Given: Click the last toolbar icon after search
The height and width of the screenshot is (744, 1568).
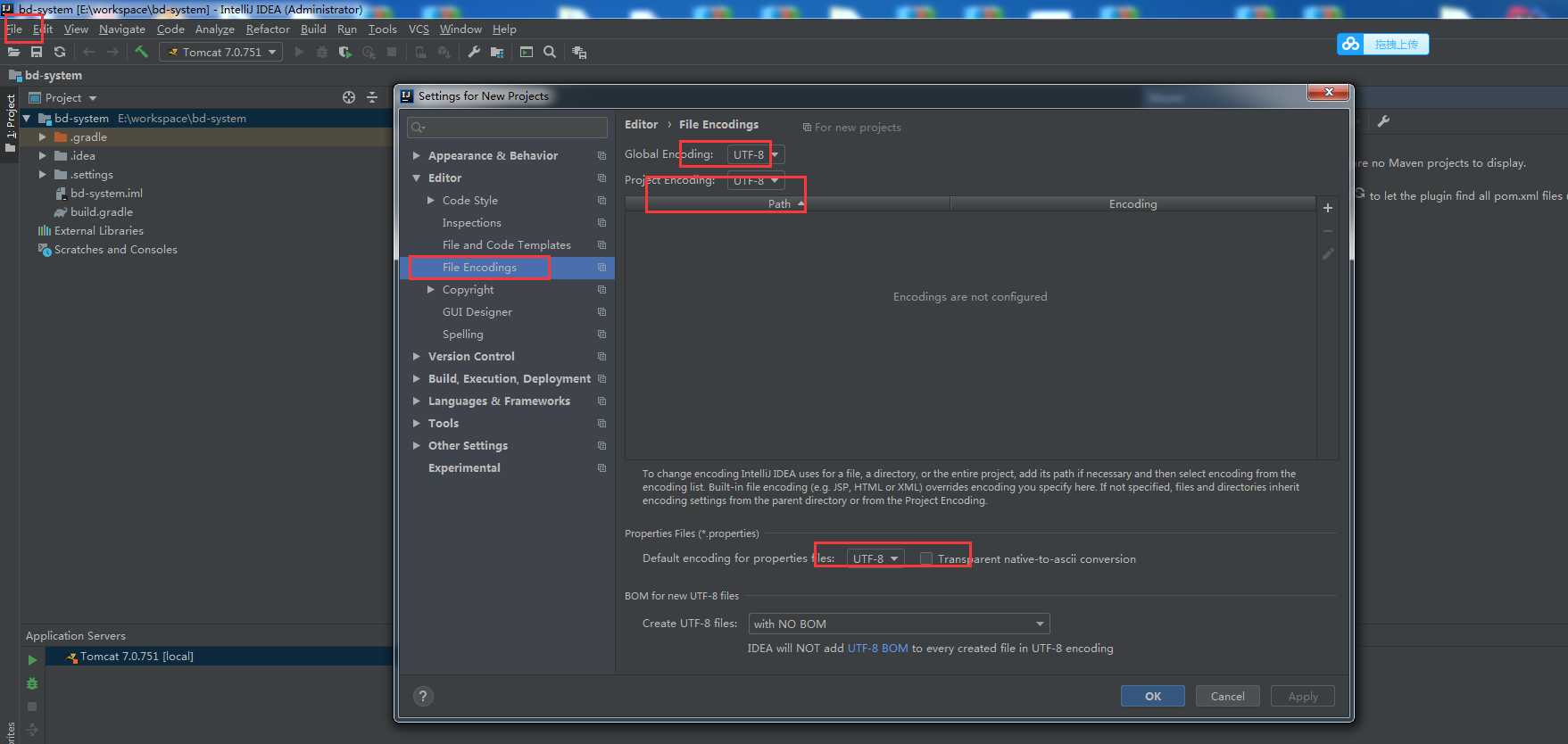Looking at the screenshot, I should click(x=579, y=53).
